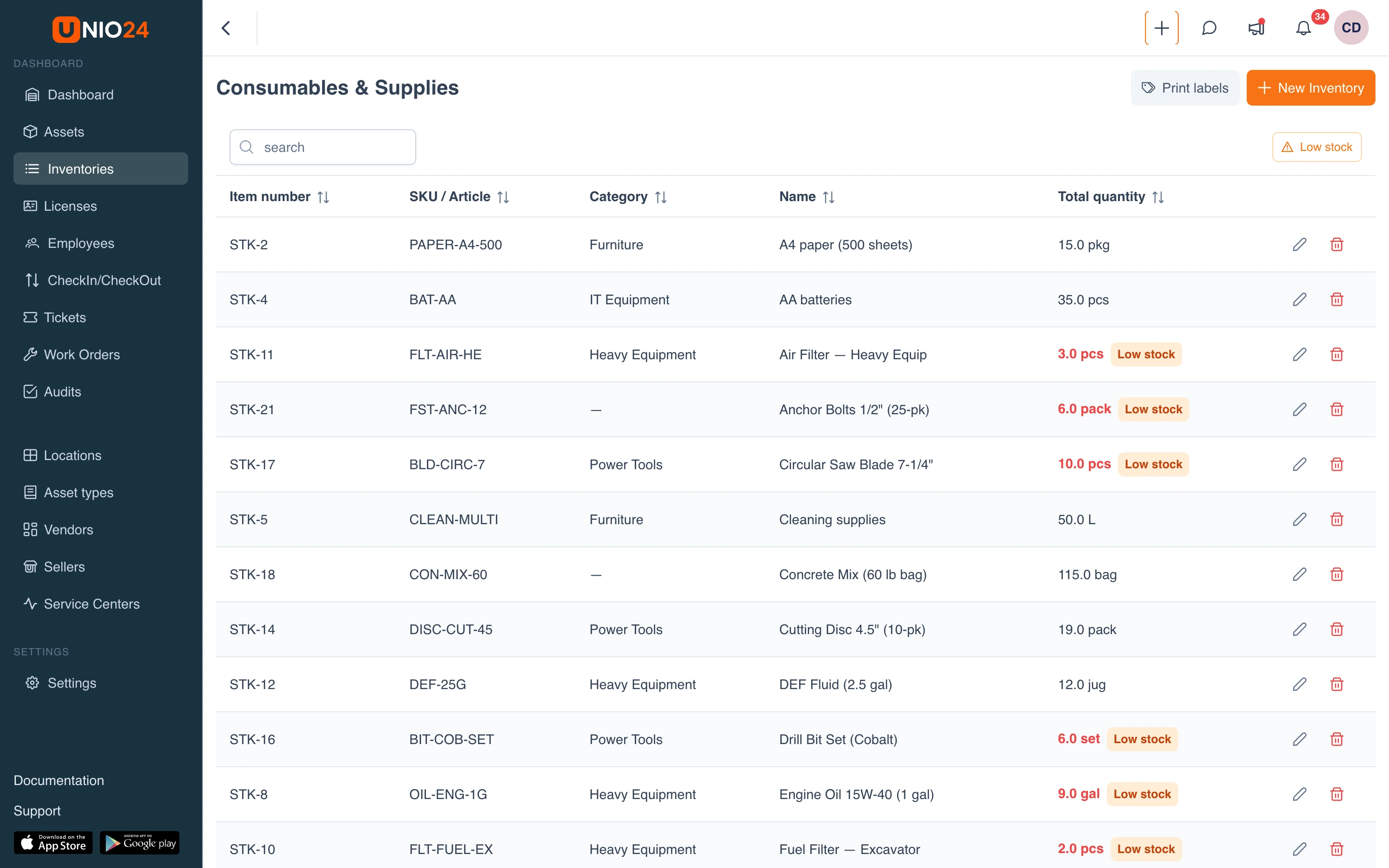Open Work Orders in sidebar
The width and height of the screenshot is (1389, 868).
(100, 354)
